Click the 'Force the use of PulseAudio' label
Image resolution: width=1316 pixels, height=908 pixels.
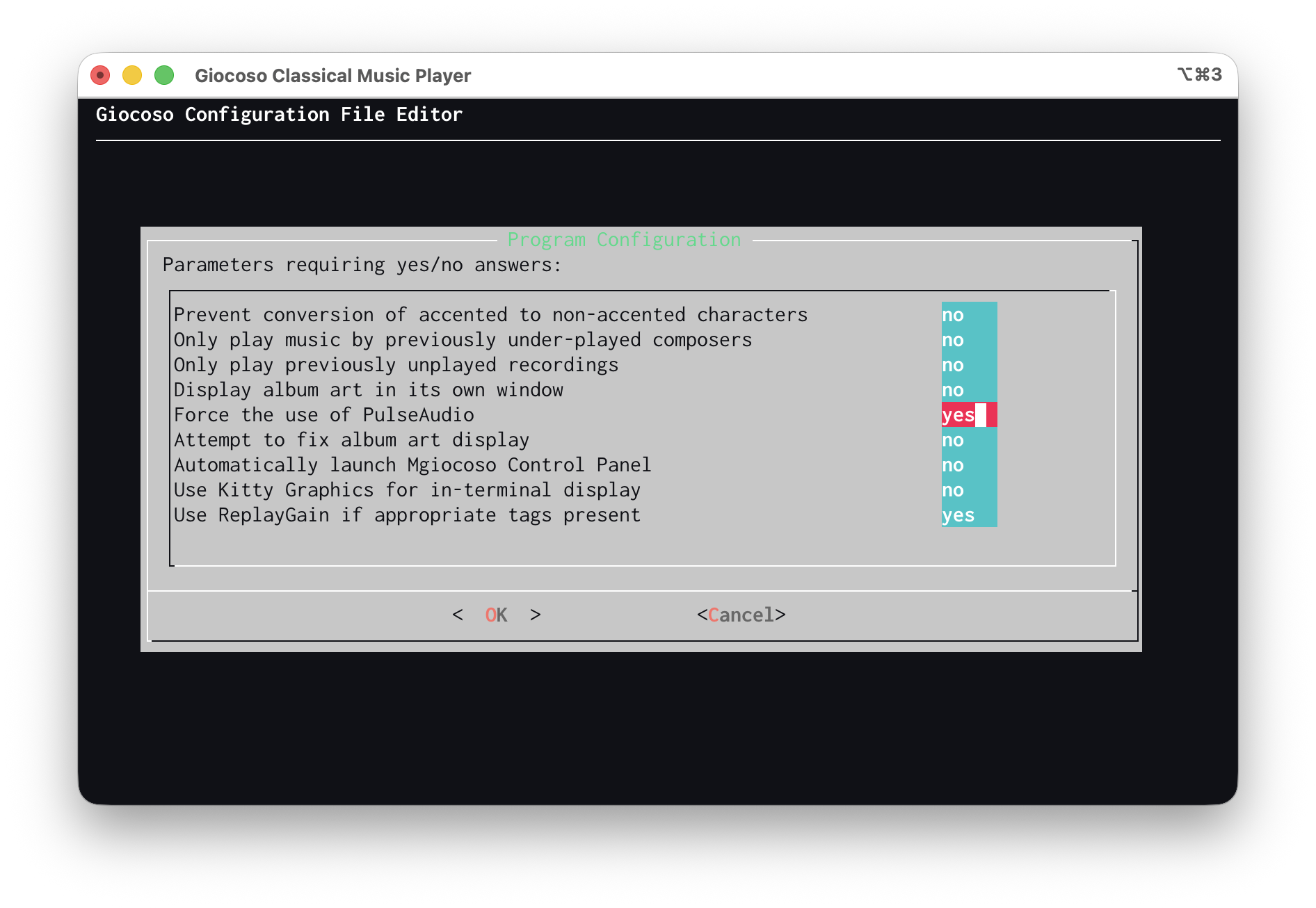[x=323, y=415]
